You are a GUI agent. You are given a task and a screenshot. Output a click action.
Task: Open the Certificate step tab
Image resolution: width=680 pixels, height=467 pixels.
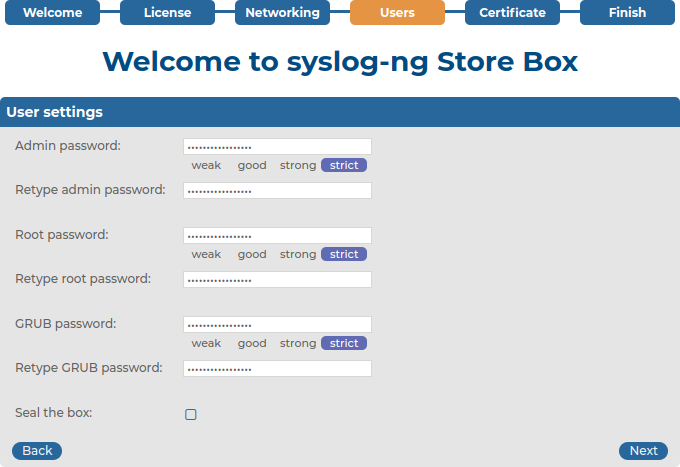click(x=512, y=12)
